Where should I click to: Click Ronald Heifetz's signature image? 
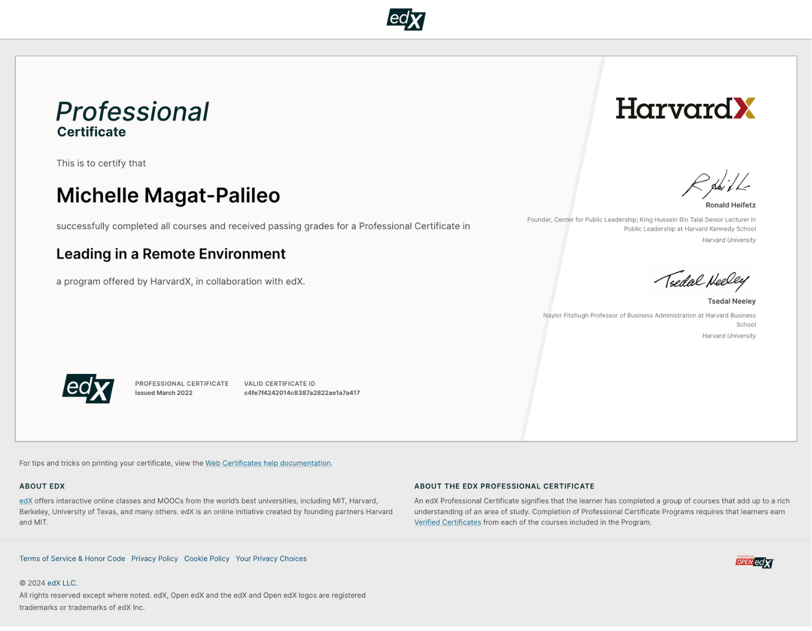click(716, 184)
